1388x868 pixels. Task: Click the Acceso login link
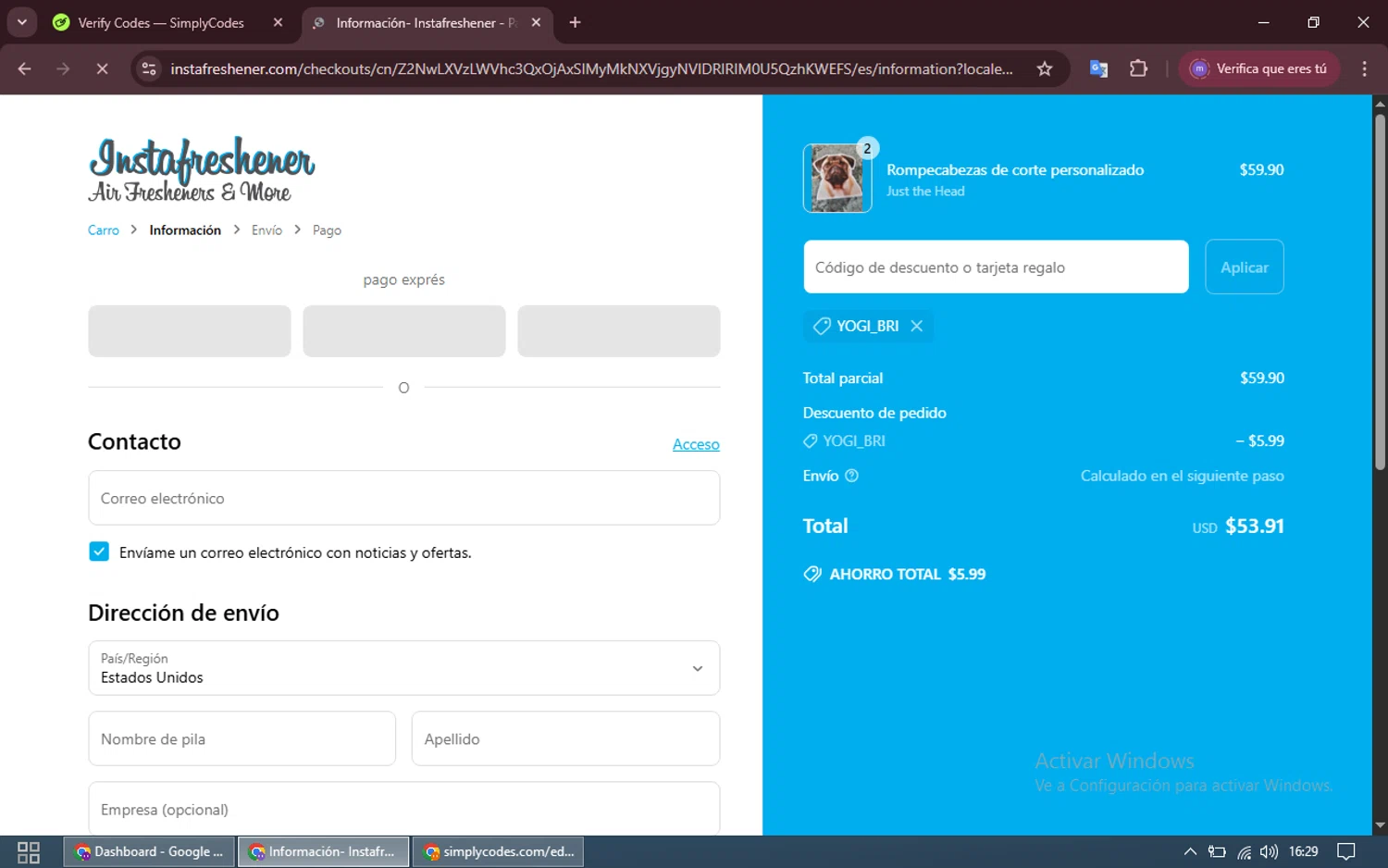click(x=696, y=445)
